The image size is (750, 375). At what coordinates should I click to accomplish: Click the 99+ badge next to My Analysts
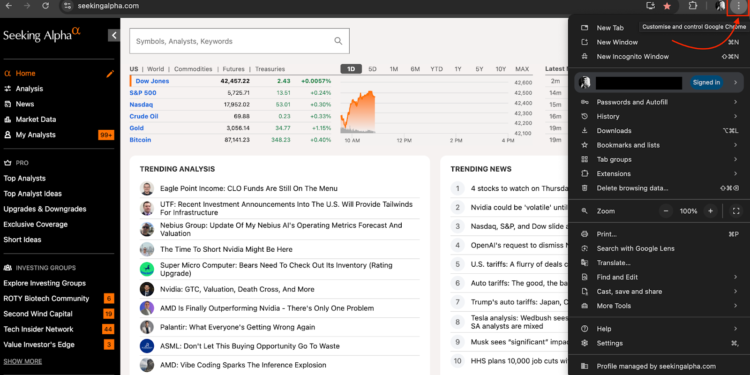click(x=106, y=135)
